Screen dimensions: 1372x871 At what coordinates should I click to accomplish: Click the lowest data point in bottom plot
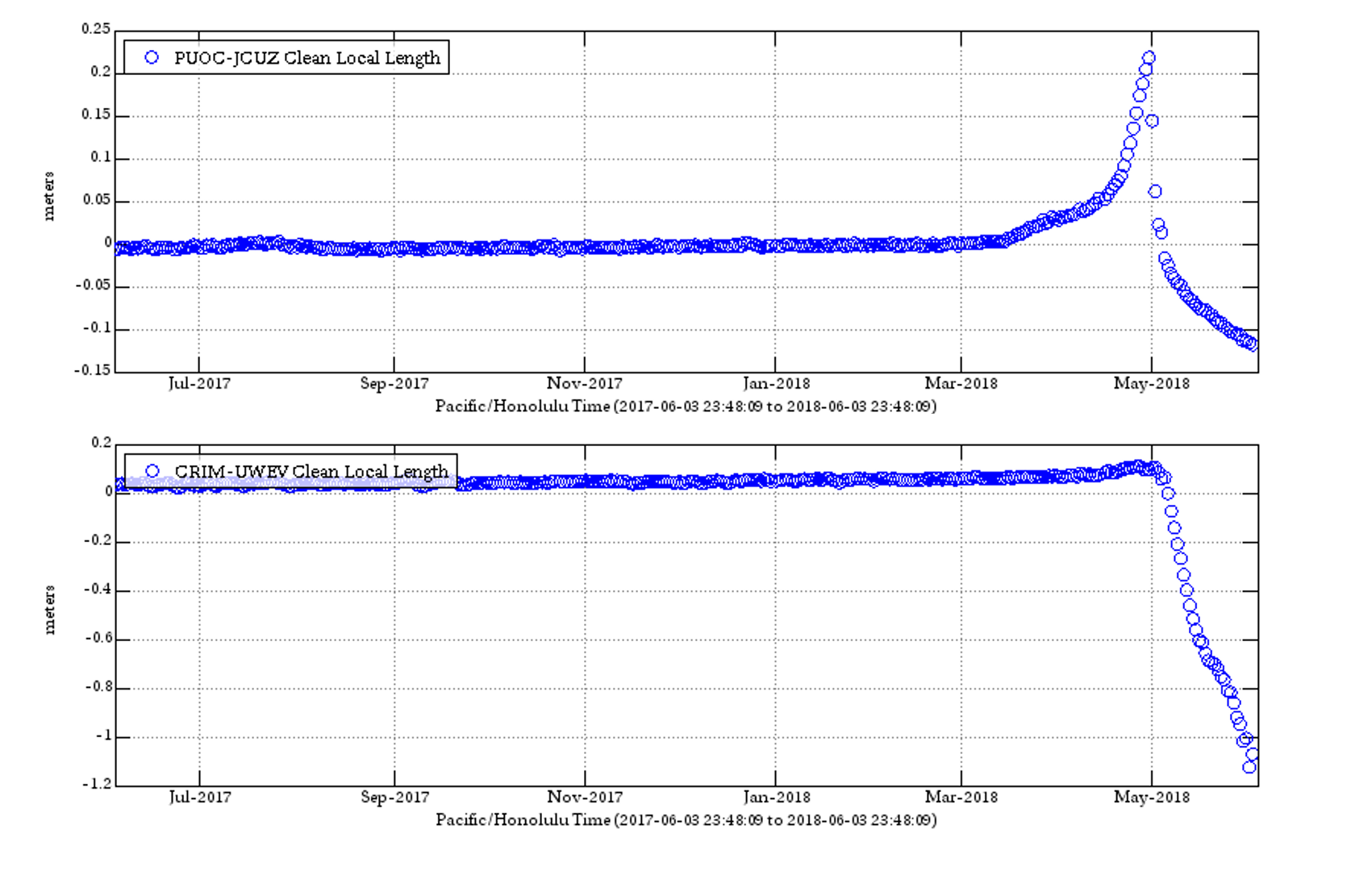(x=1249, y=767)
